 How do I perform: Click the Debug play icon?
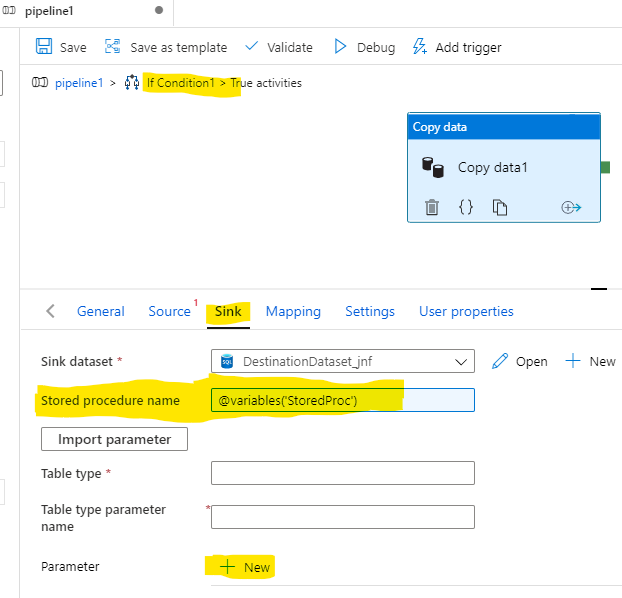340,46
